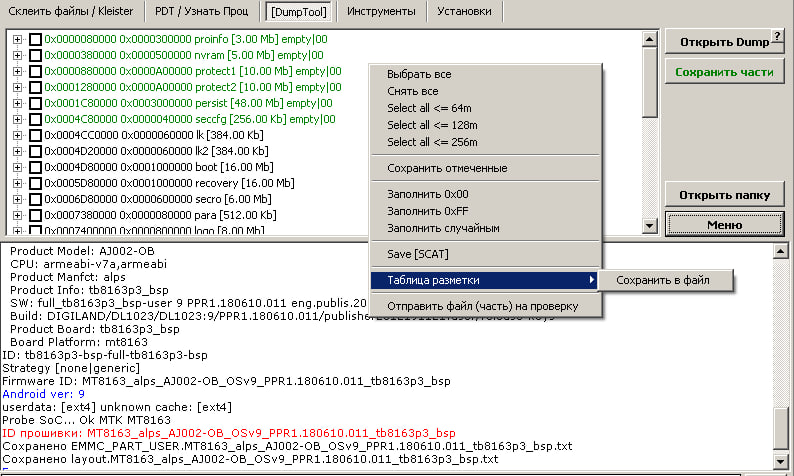Enable the recovery partition checkbox

click(x=36, y=184)
